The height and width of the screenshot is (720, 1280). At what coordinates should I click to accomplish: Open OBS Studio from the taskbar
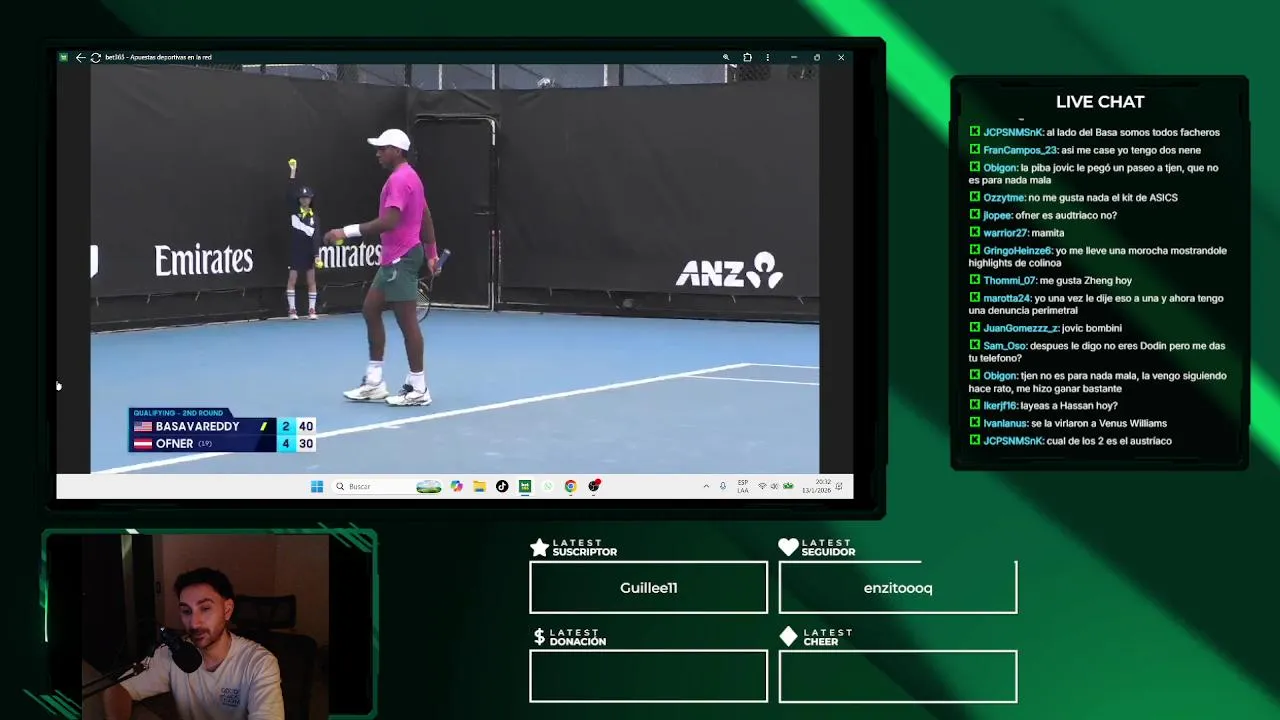pos(594,486)
